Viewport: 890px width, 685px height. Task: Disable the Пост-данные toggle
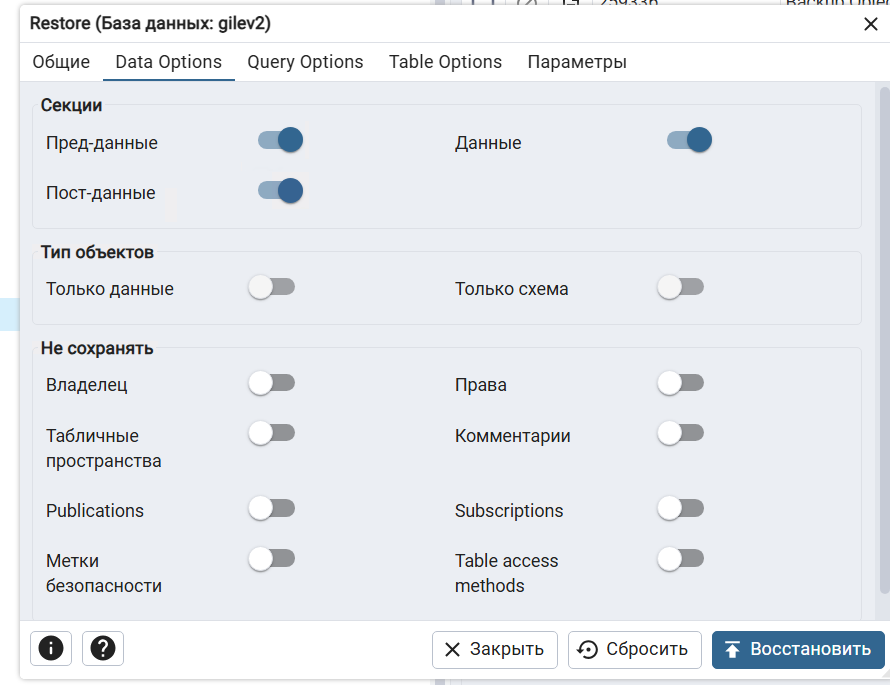(x=280, y=190)
